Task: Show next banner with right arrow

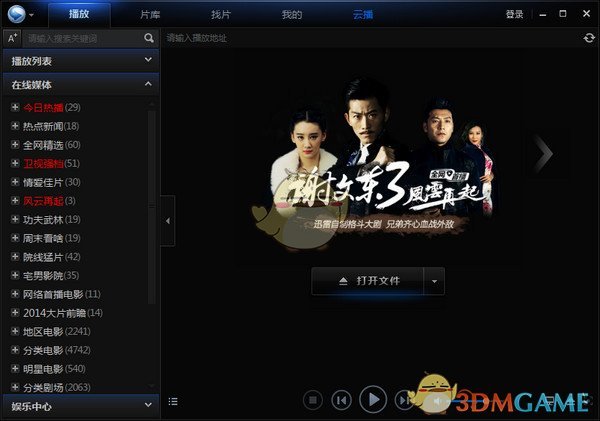Action: 543,153
